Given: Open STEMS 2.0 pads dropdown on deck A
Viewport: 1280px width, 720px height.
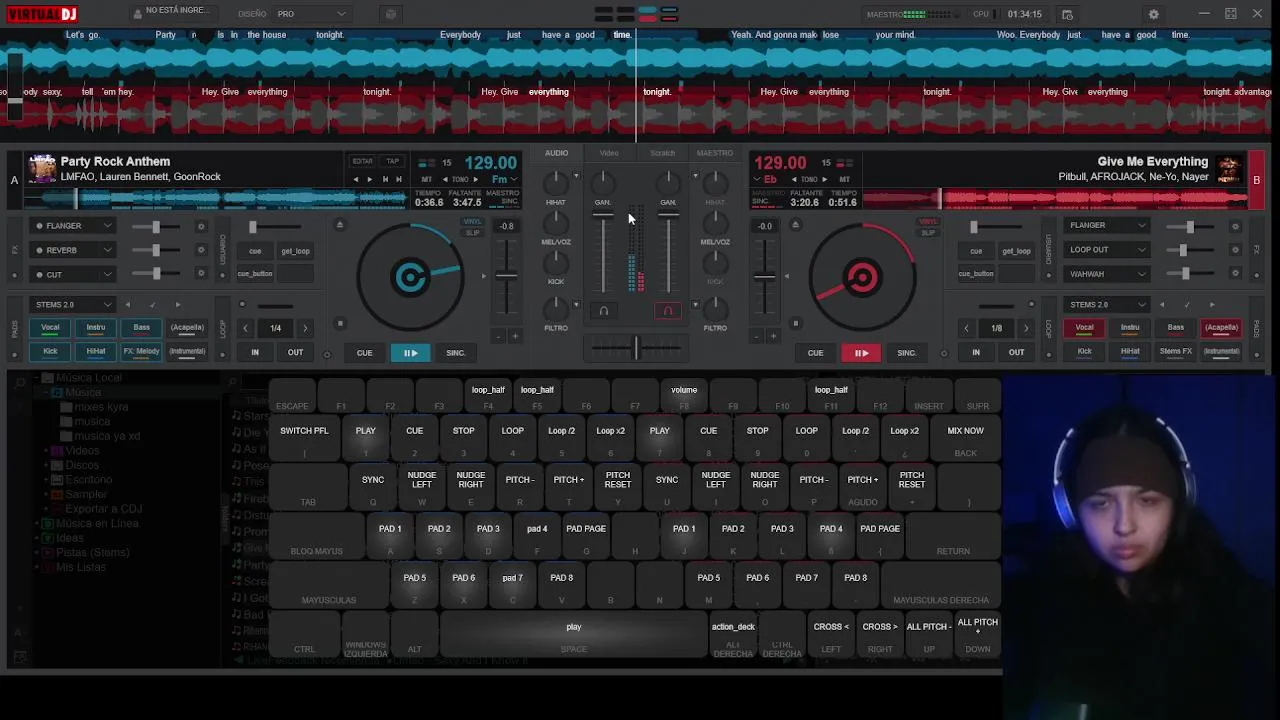Looking at the screenshot, I should pyautogui.click(x=72, y=304).
